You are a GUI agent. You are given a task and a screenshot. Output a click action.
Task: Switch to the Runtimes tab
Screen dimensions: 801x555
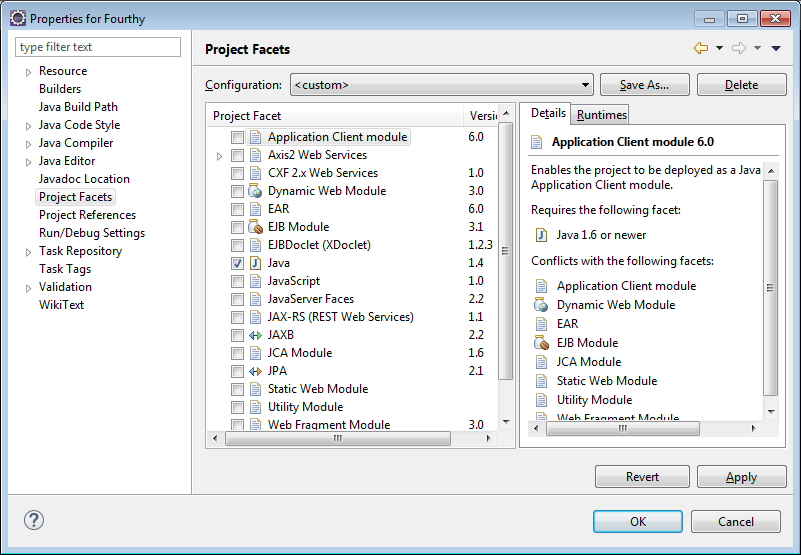601,115
